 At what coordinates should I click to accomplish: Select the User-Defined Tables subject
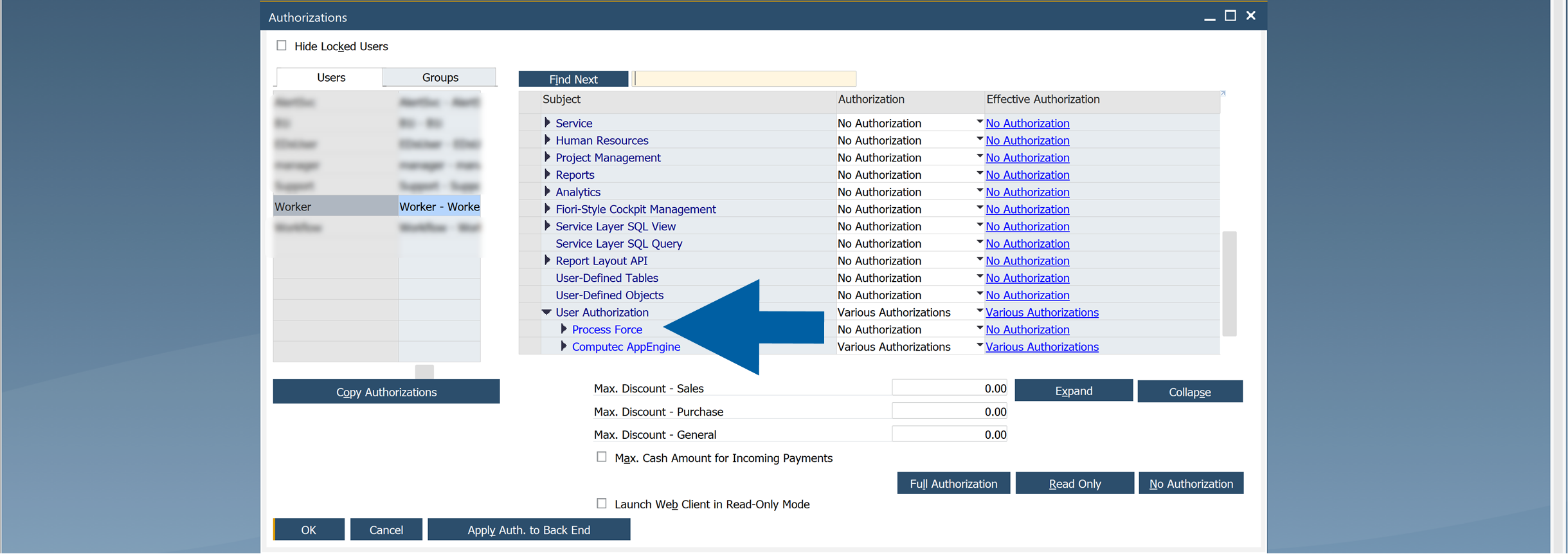(607, 278)
